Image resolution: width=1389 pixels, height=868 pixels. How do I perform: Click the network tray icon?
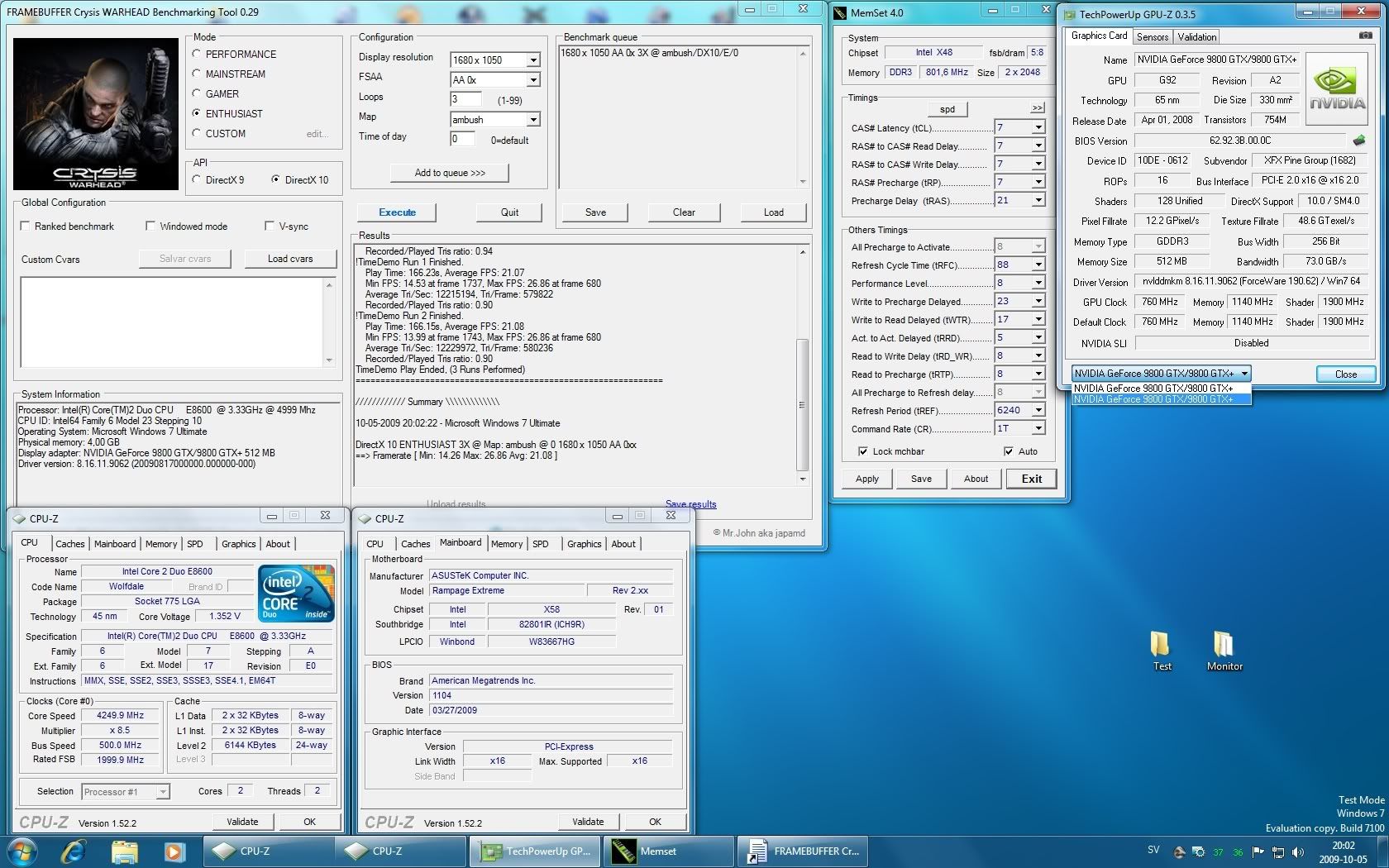pyautogui.click(x=1278, y=851)
